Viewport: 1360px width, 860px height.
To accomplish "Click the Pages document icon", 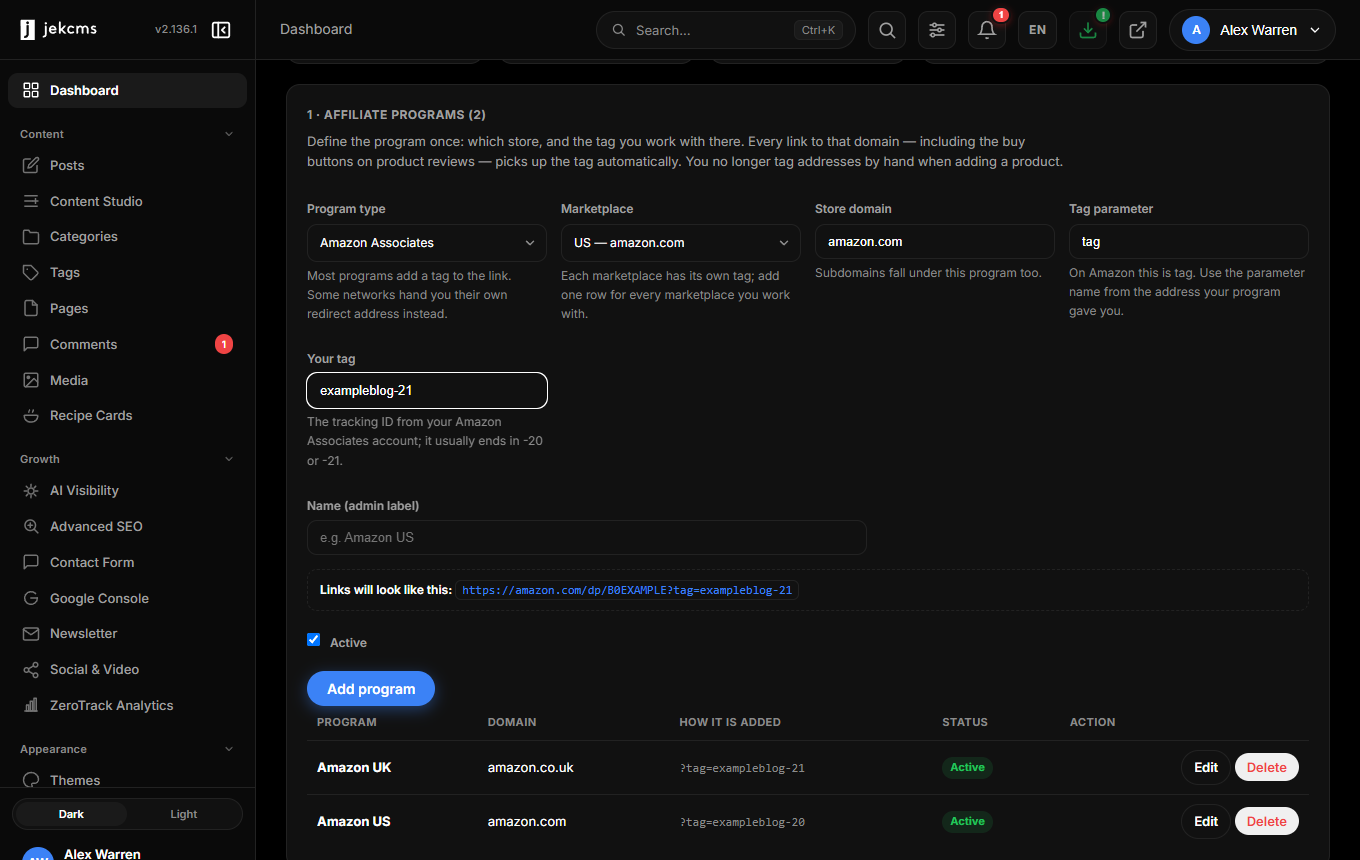I will (x=31, y=308).
